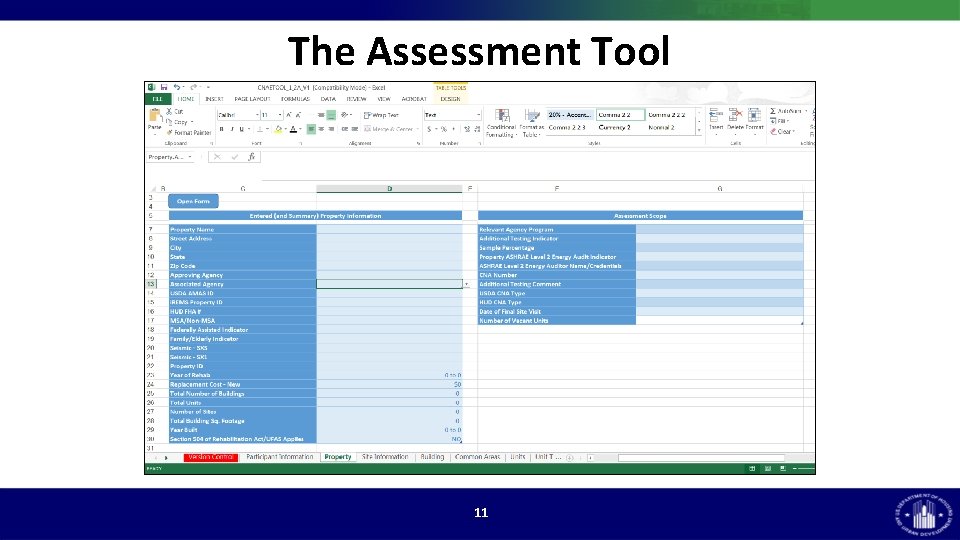This screenshot has height=540, width=960.
Task: Open the FILE ribbon tab
Action: (157, 99)
